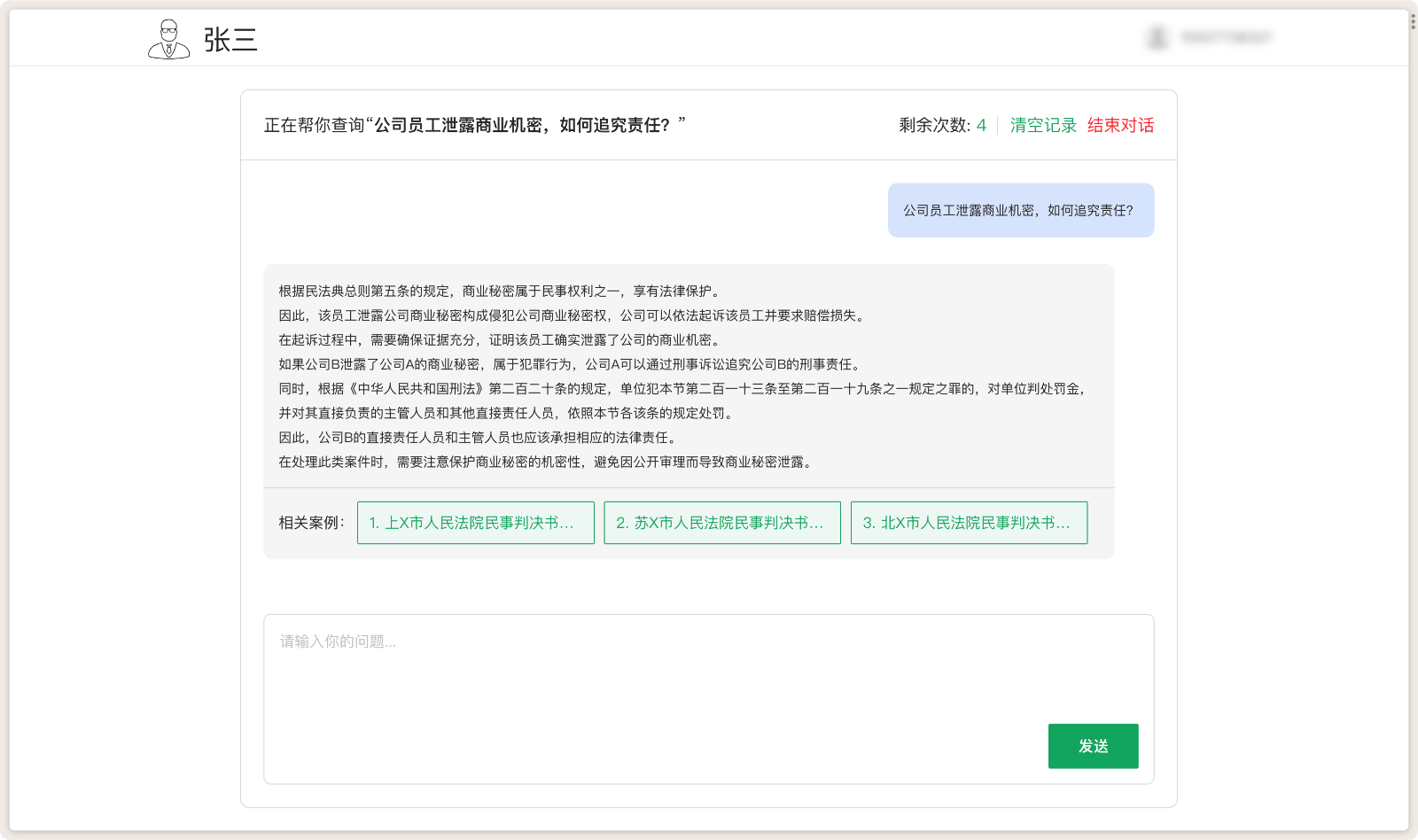Click the 正在帮你查询 status bar
1418x840 pixels.
click(x=315, y=123)
